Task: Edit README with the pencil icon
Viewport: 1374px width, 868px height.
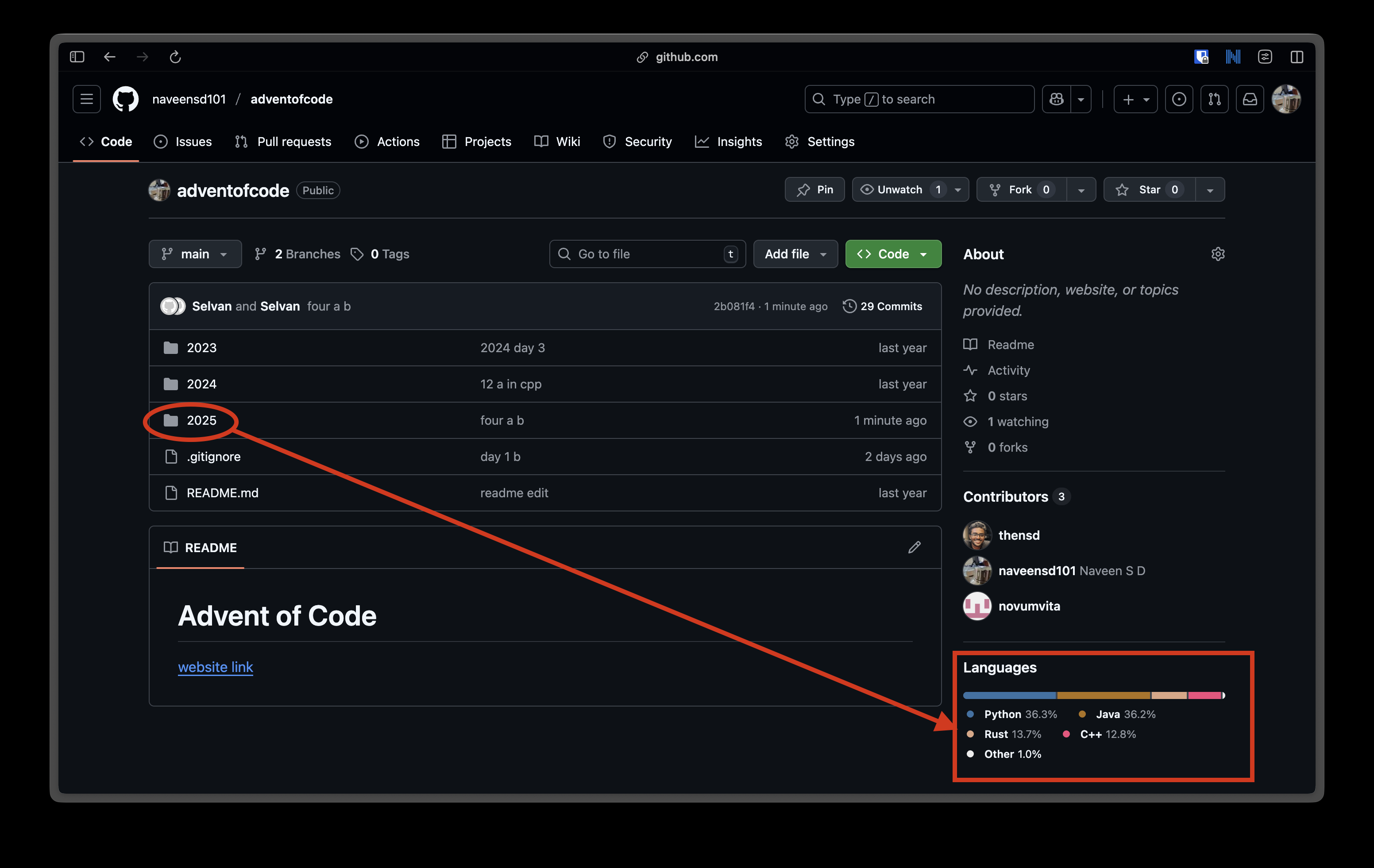Action: [914, 548]
